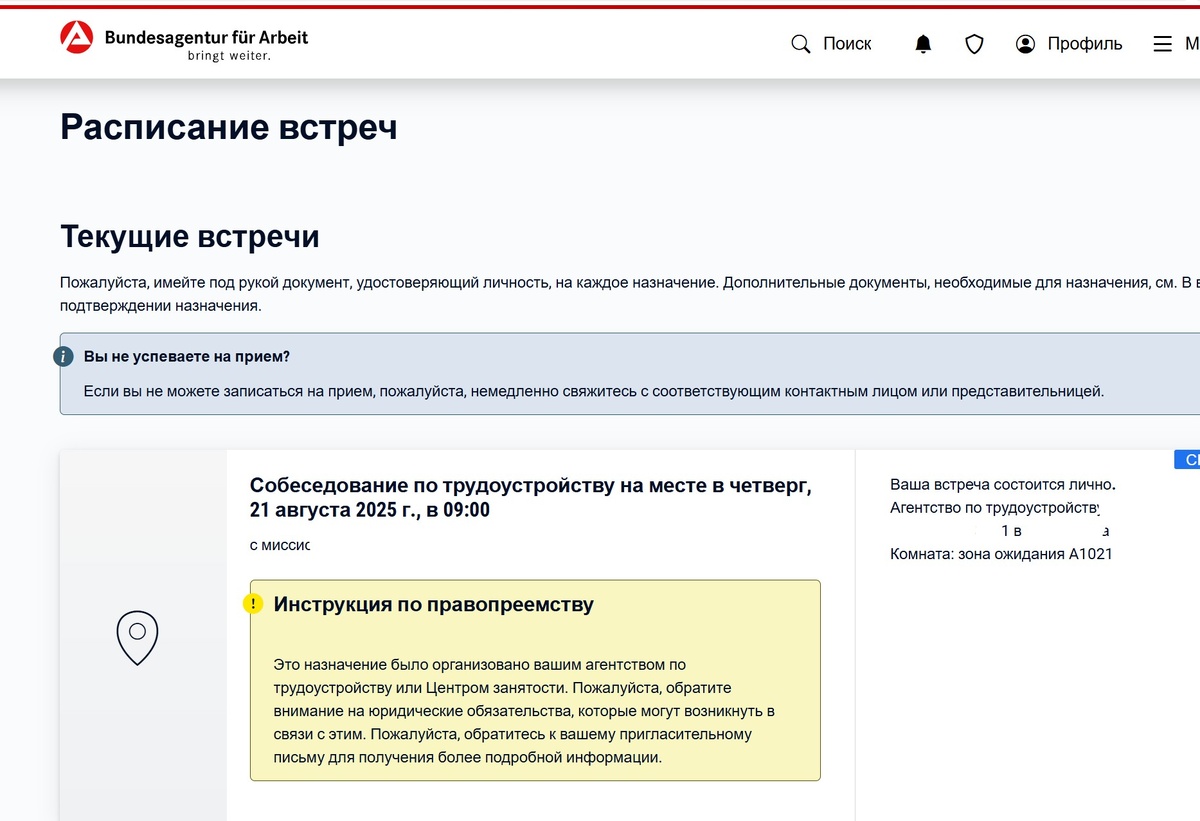This screenshot has width=1200, height=821.
Task: Open search via the magnifier icon
Action: tap(801, 44)
